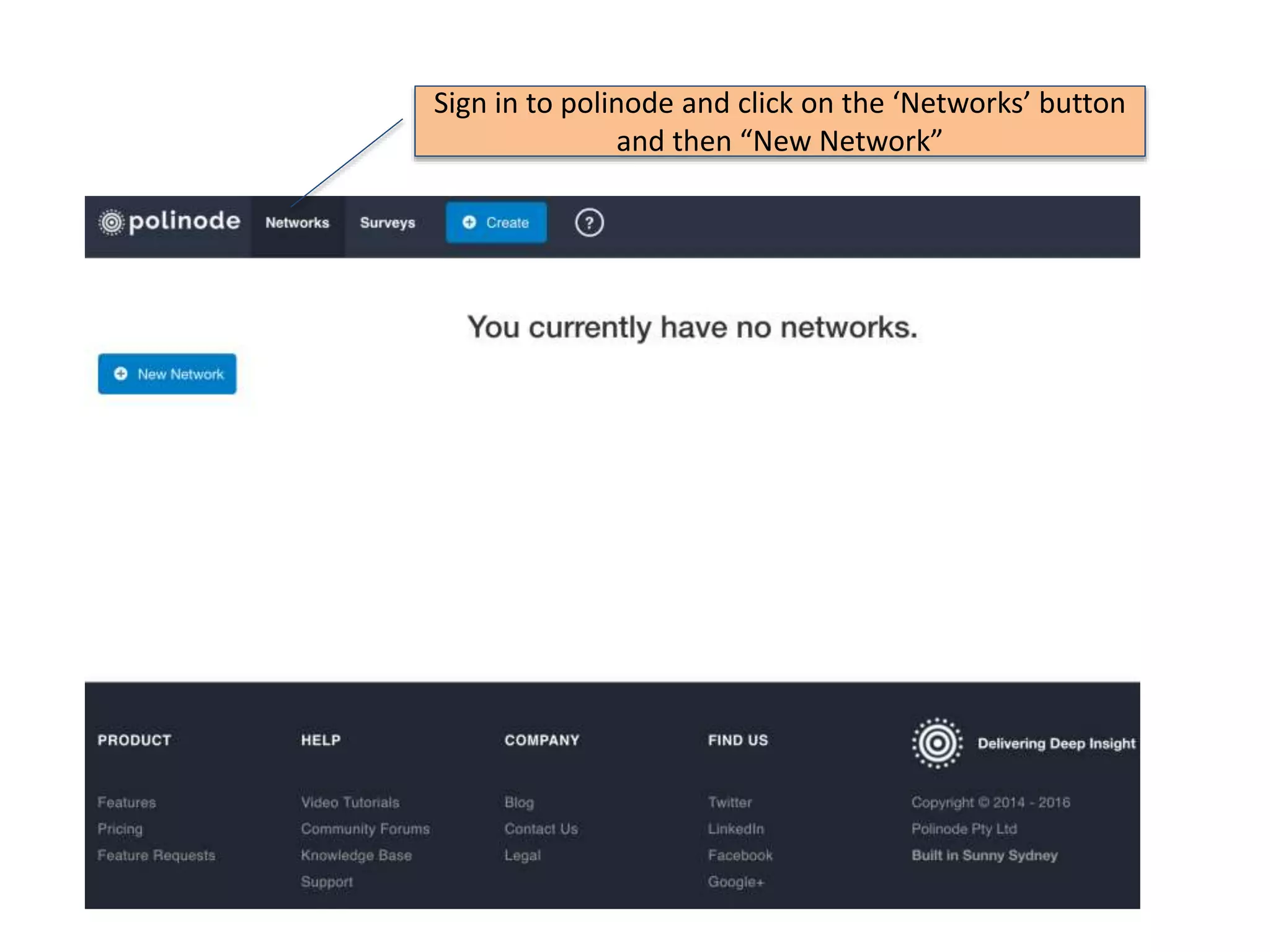Click the polinode logo in header
The width and height of the screenshot is (1270, 952).
tap(169, 222)
